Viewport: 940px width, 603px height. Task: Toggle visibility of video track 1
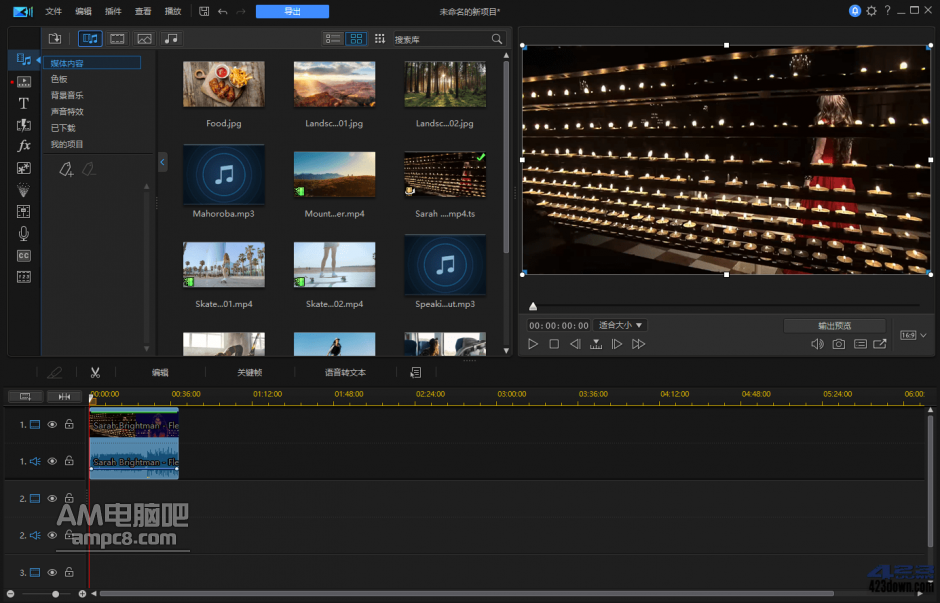[x=52, y=424]
